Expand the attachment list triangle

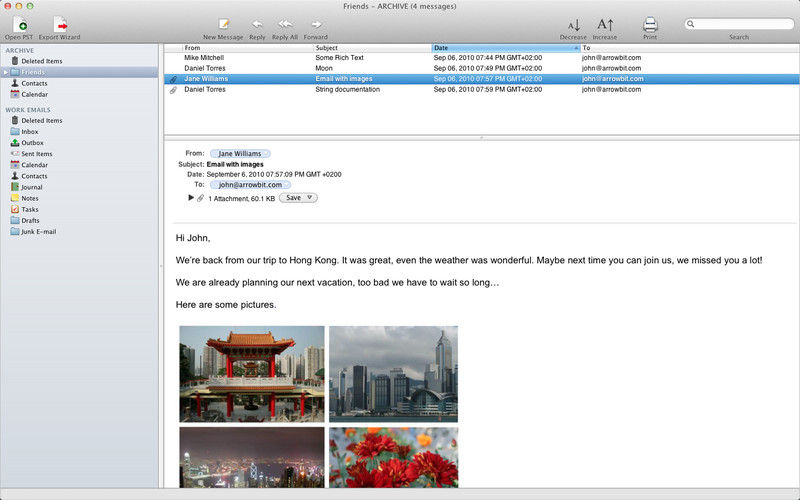[191, 198]
